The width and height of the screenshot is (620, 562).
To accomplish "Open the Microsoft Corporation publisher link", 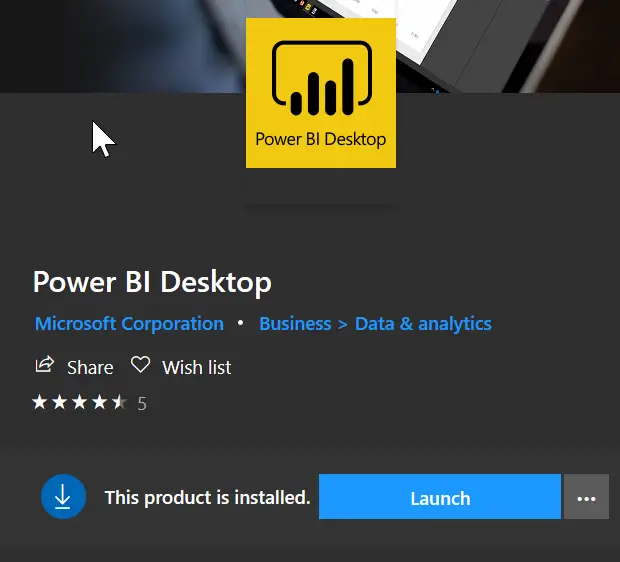I will click(x=129, y=324).
